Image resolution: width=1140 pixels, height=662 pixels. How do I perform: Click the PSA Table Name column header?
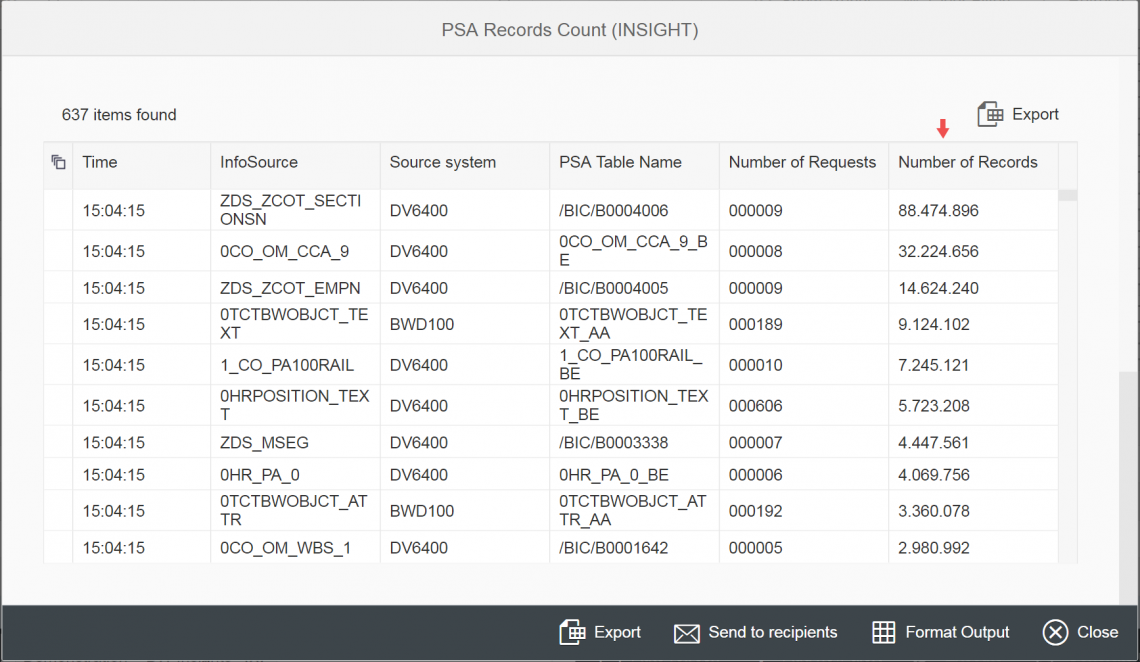(x=620, y=162)
